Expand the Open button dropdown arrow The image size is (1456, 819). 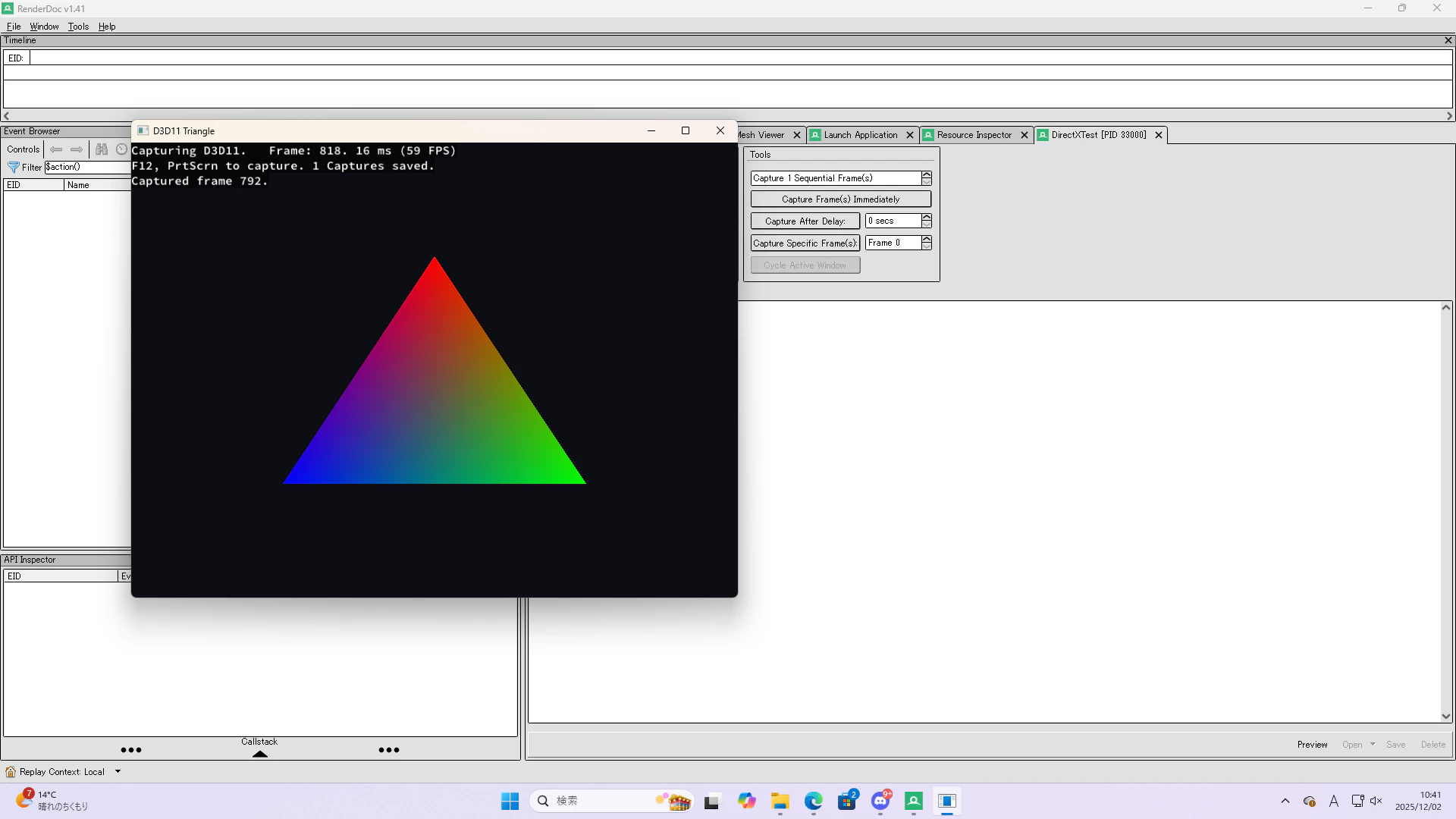point(1373,745)
